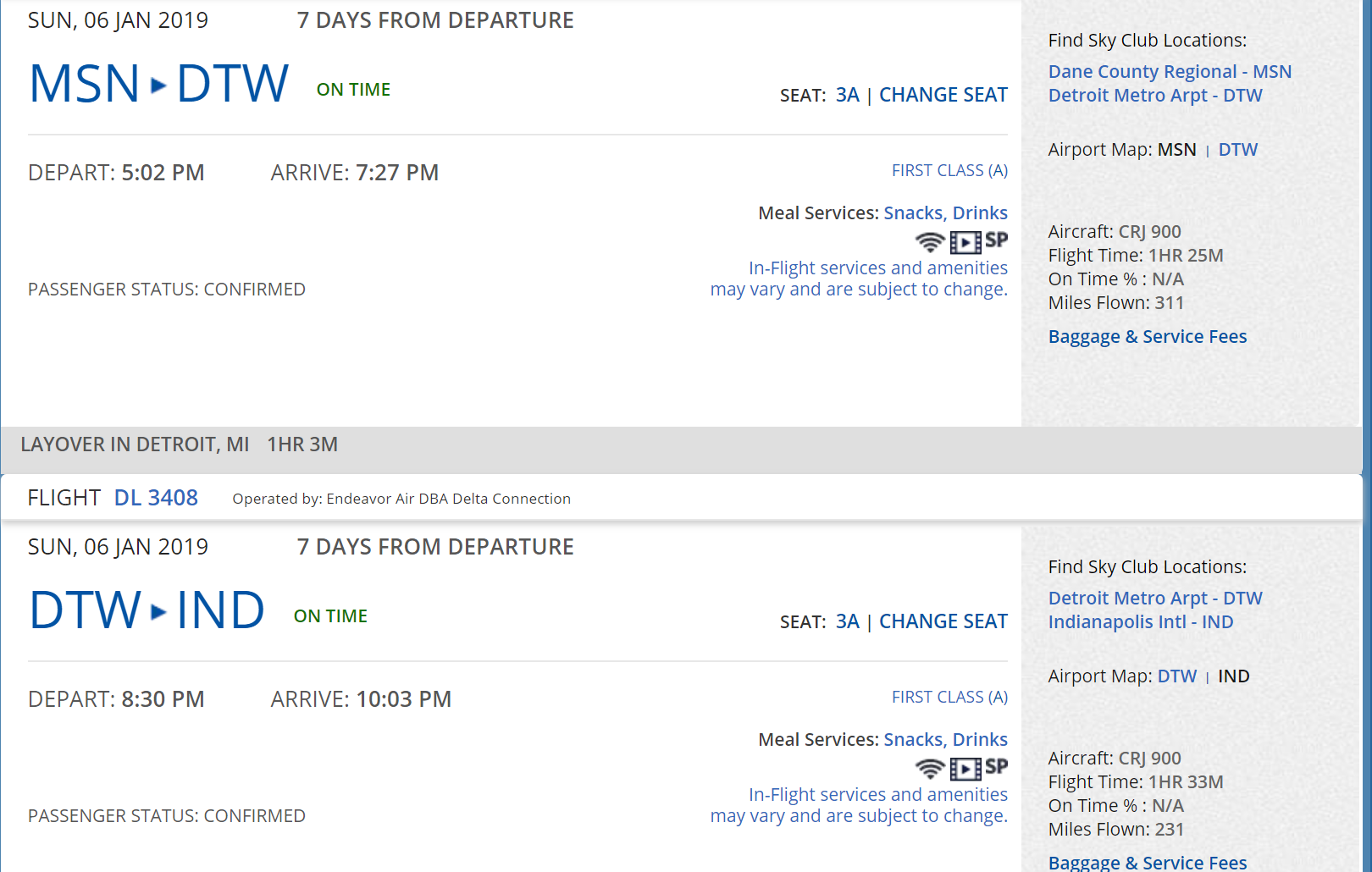The width and height of the screenshot is (1372, 872).
Task: Click First Class (A) on the DTW–IND flight
Action: (949, 698)
